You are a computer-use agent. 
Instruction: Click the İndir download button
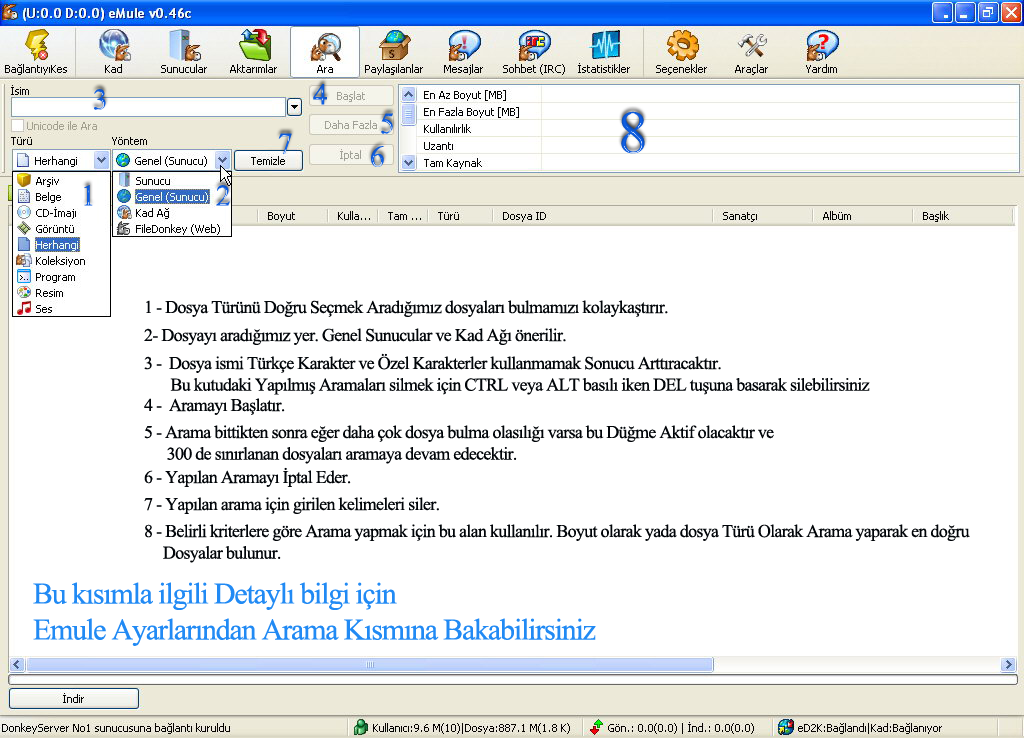[74, 699]
